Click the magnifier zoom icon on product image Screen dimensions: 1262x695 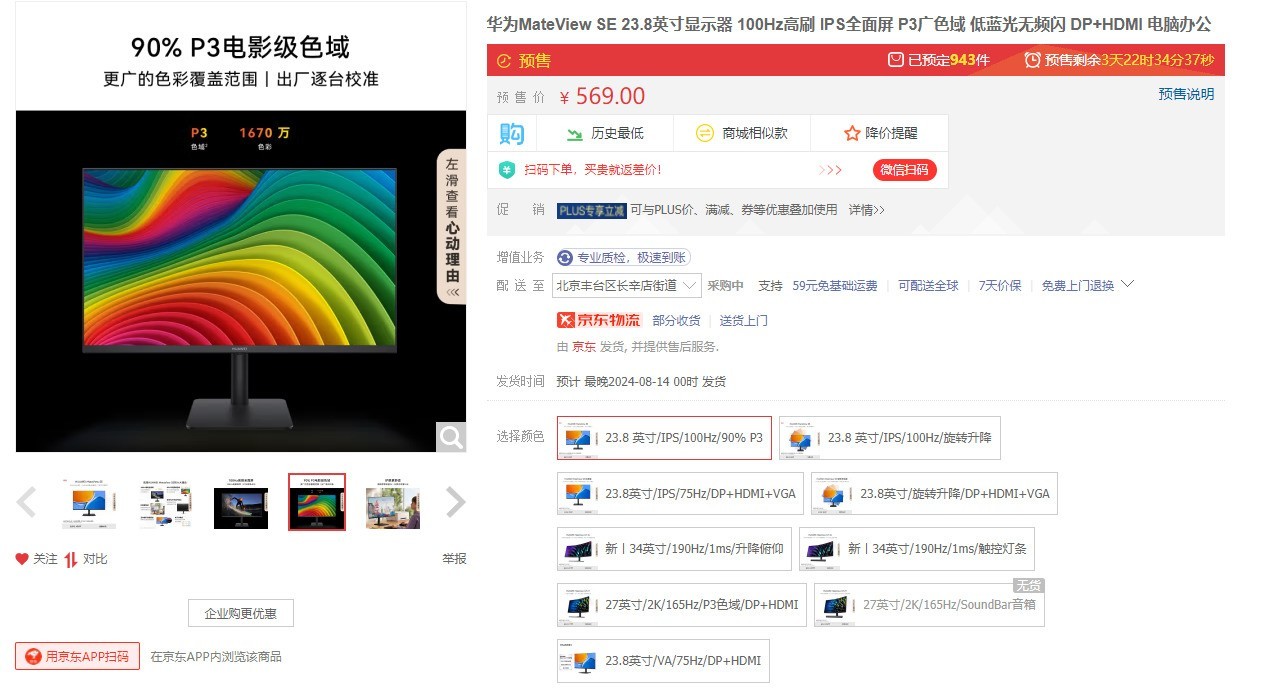point(451,437)
